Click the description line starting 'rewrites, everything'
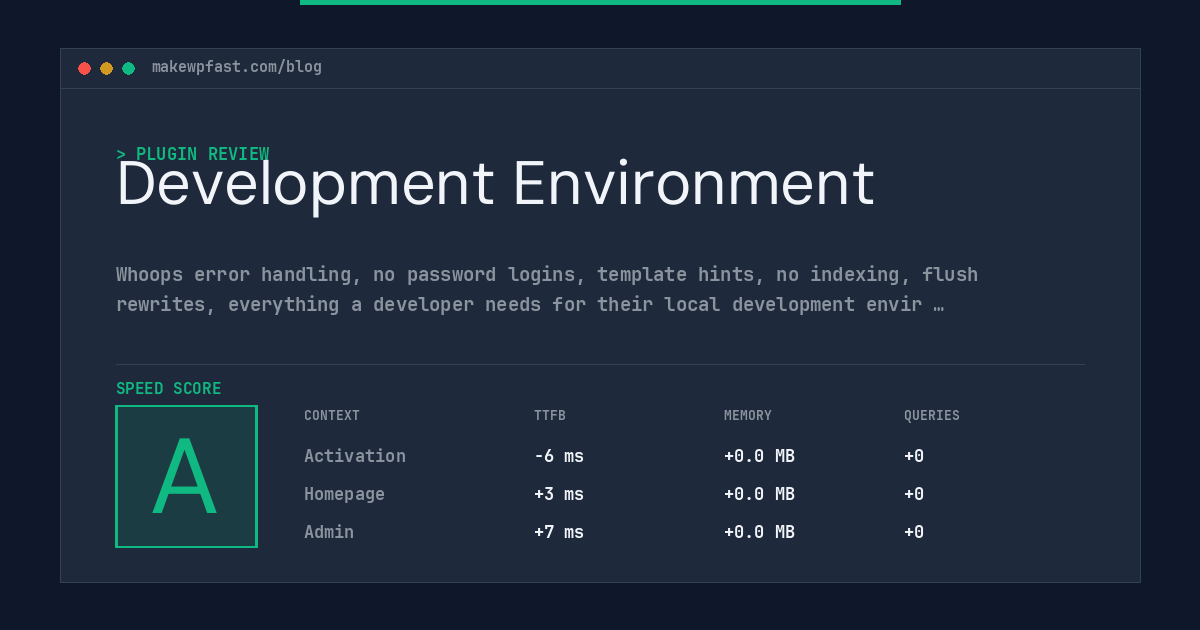Image resolution: width=1200 pixels, height=630 pixels. tap(530, 304)
